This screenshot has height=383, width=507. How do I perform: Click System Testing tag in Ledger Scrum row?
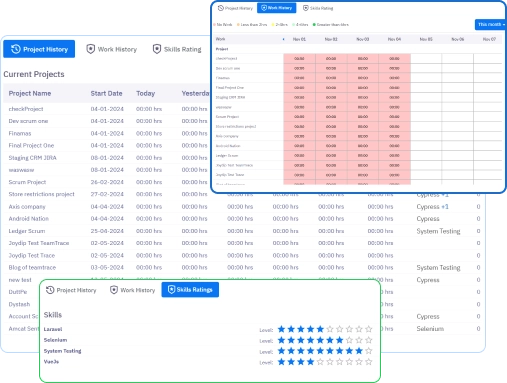[x=438, y=231]
